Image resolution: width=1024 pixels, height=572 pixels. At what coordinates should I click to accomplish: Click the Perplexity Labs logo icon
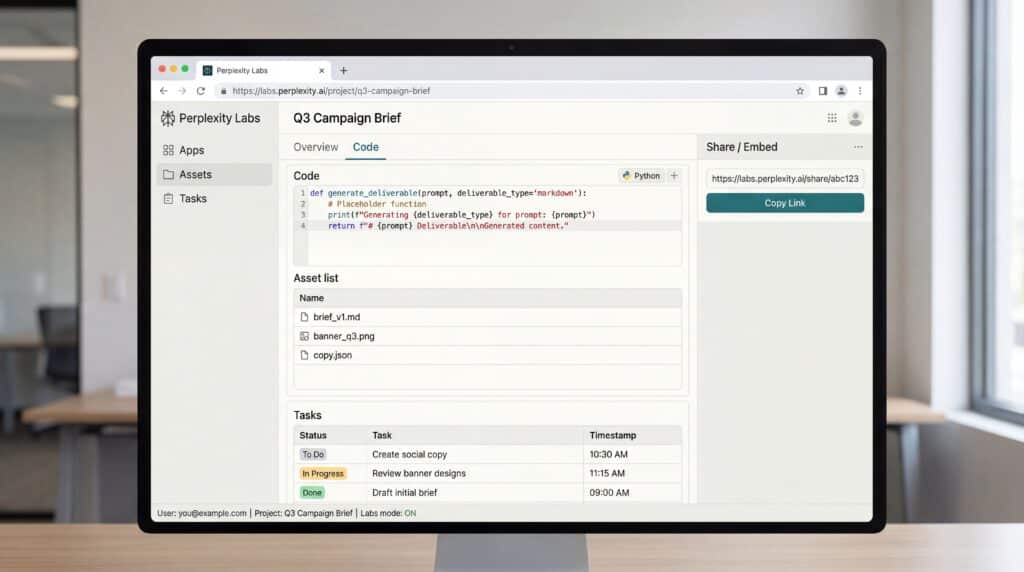[168, 118]
